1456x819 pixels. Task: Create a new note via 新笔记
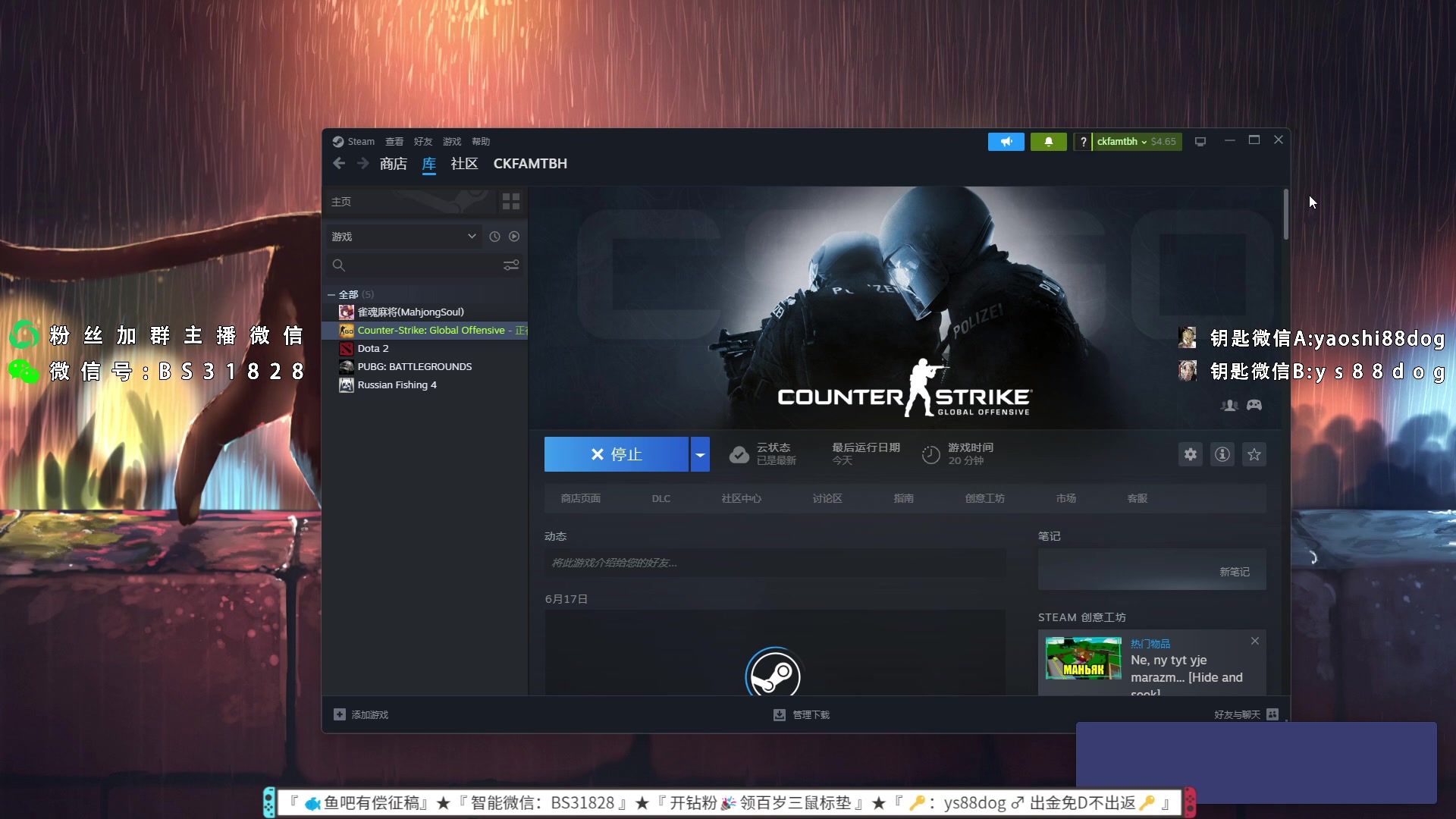(x=1235, y=572)
